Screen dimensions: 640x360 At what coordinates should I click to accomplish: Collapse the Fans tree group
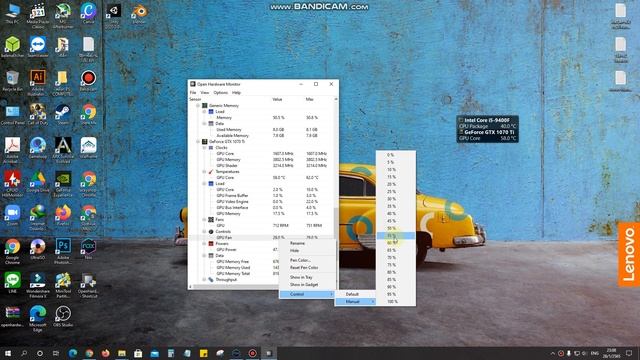coord(204,220)
